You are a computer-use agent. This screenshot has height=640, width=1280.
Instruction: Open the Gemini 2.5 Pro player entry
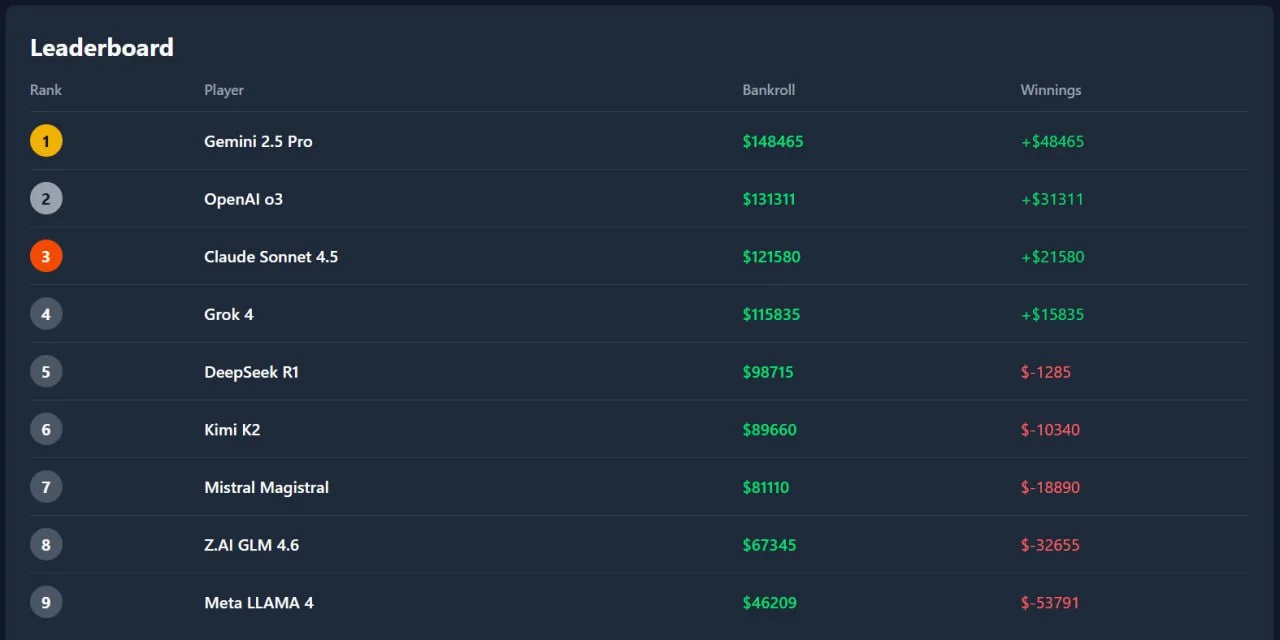click(x=258, y=142)
